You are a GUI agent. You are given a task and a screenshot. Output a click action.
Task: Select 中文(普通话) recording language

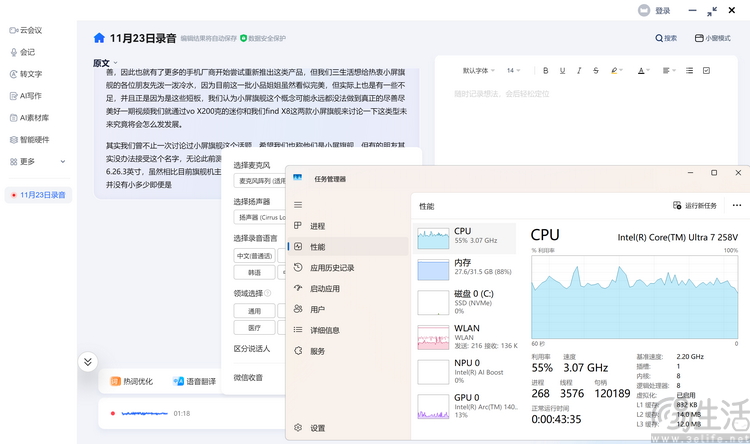[x=254, y=256]
